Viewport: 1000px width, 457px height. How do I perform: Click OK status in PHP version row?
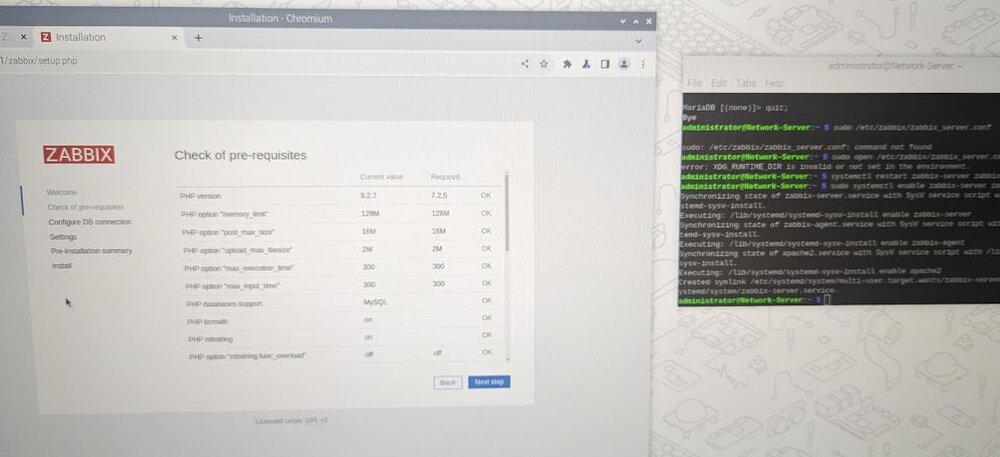click(486, 196)
